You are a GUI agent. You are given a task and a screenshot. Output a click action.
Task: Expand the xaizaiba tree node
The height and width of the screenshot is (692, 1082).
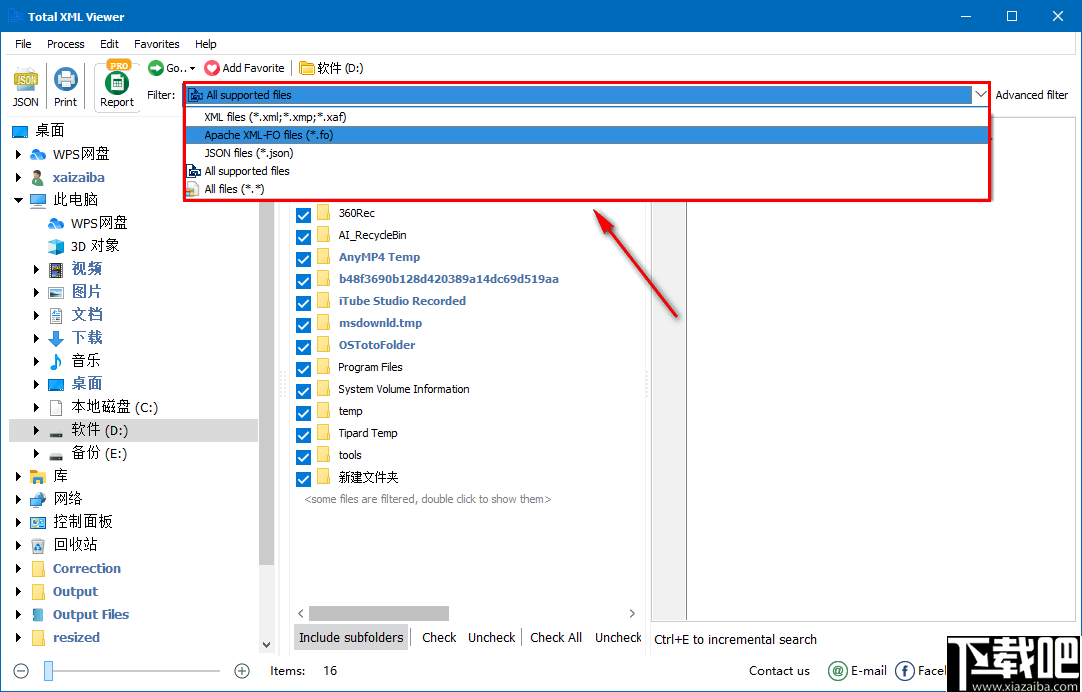[x=19, y=177]
